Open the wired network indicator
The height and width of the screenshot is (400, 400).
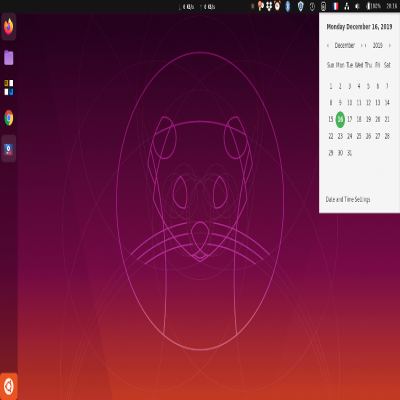(347, 6)
